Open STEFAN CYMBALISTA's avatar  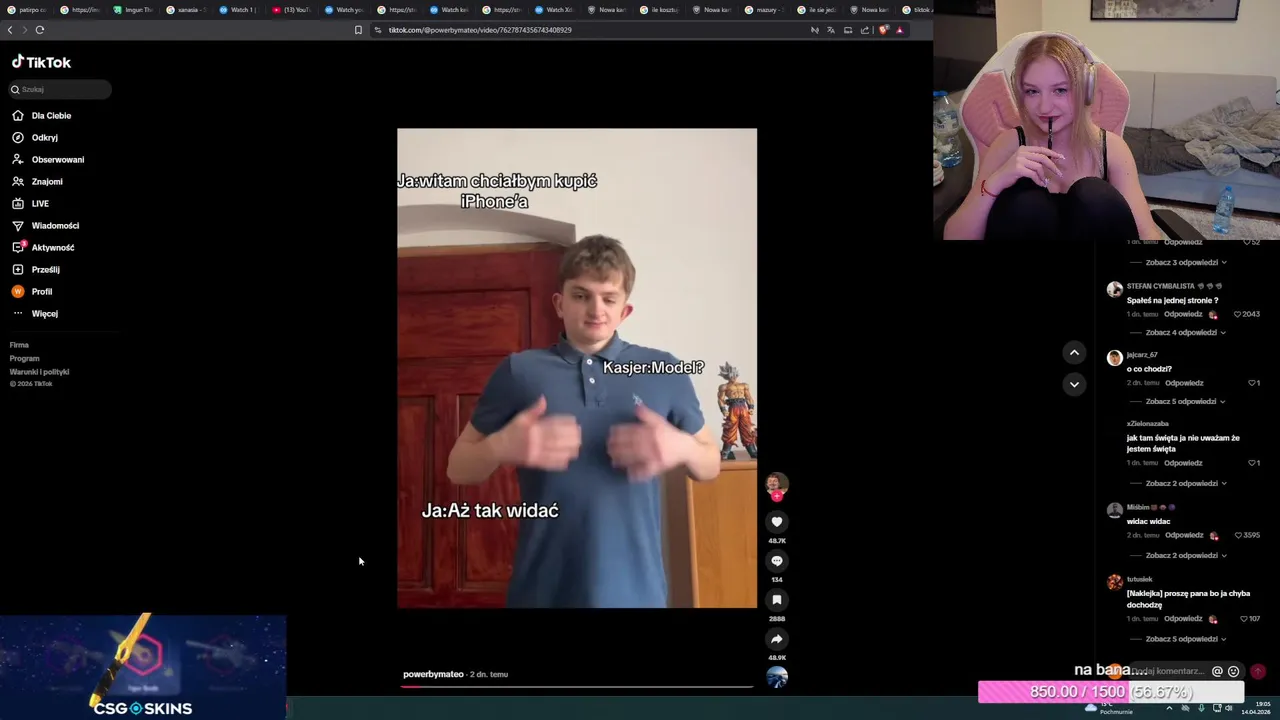click(1114, 290)
